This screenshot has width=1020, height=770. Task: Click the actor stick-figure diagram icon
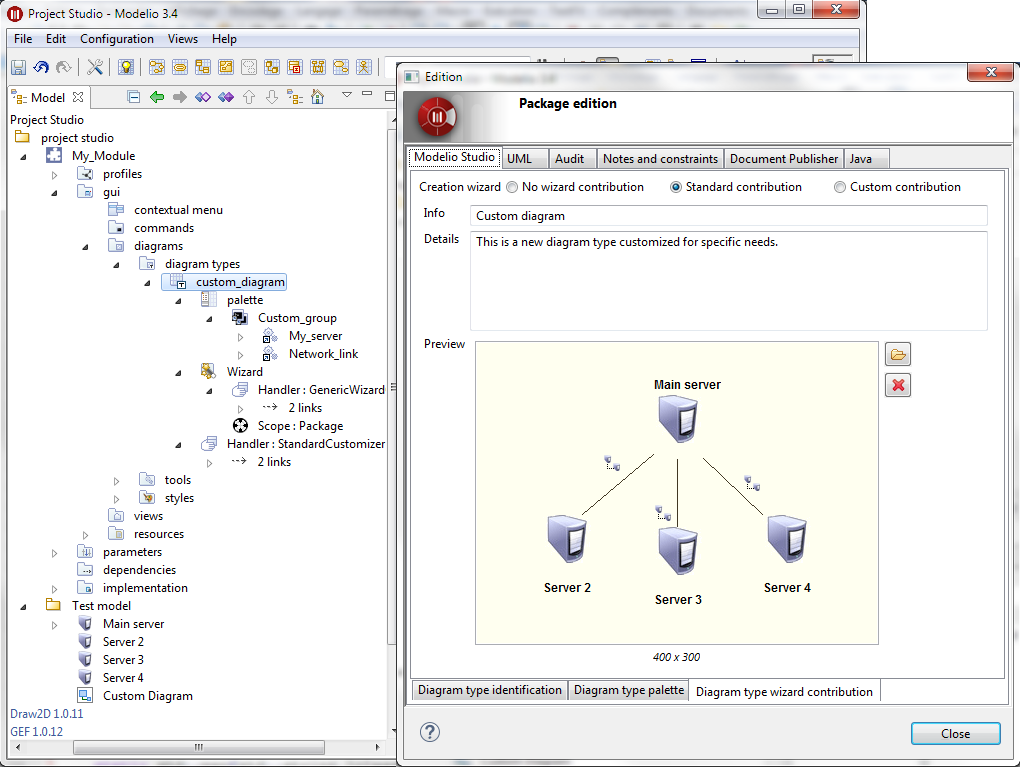click(x=364, y=67)
